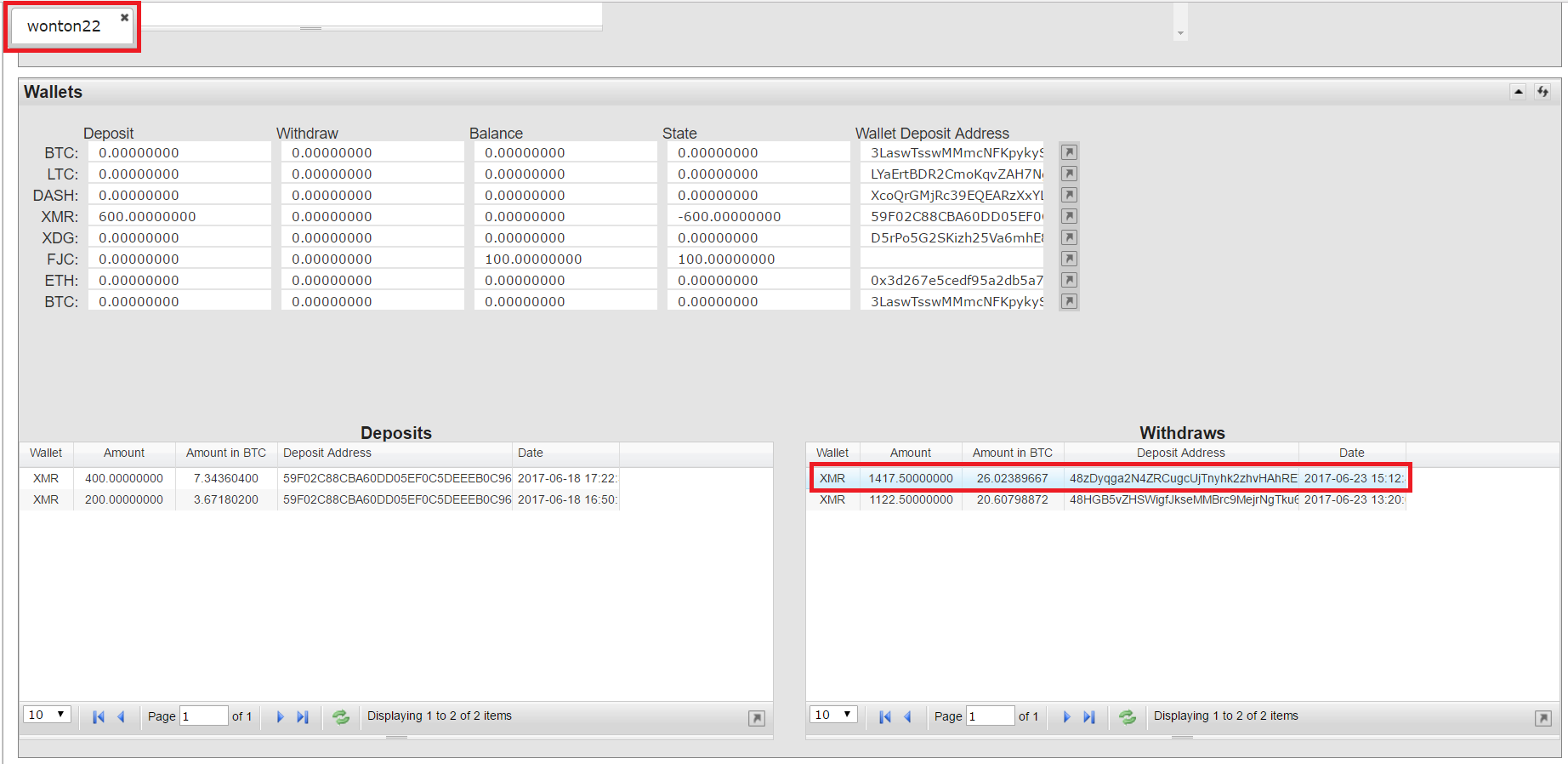Click the XMR Deposit field showing 600.00000000
The height and width of the screenshot is (764, 1568).
pyautogui.click(x=179, y=216)
